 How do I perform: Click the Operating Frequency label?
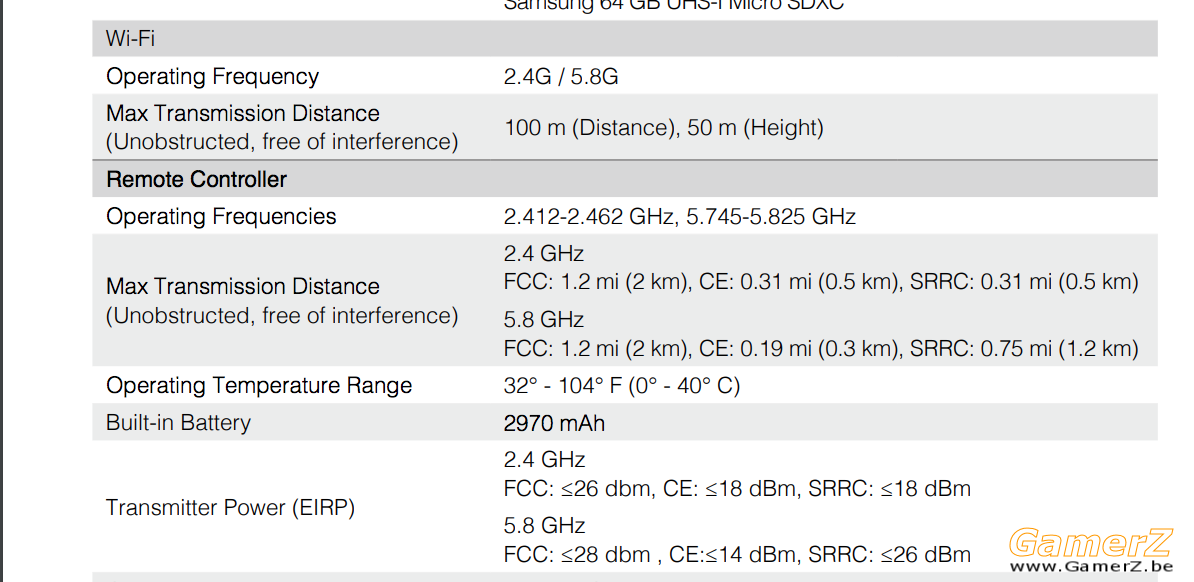tap(212, 76)
